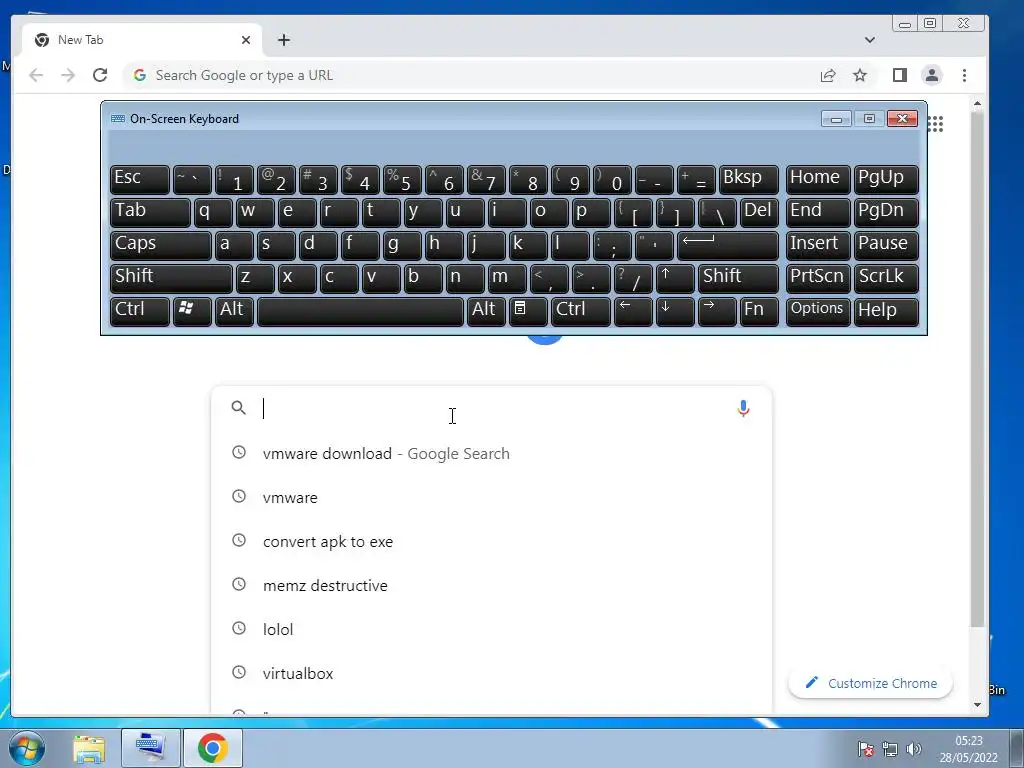Click the context menu key on keyboard
The image size is (1024, 768).
(528, 311)
